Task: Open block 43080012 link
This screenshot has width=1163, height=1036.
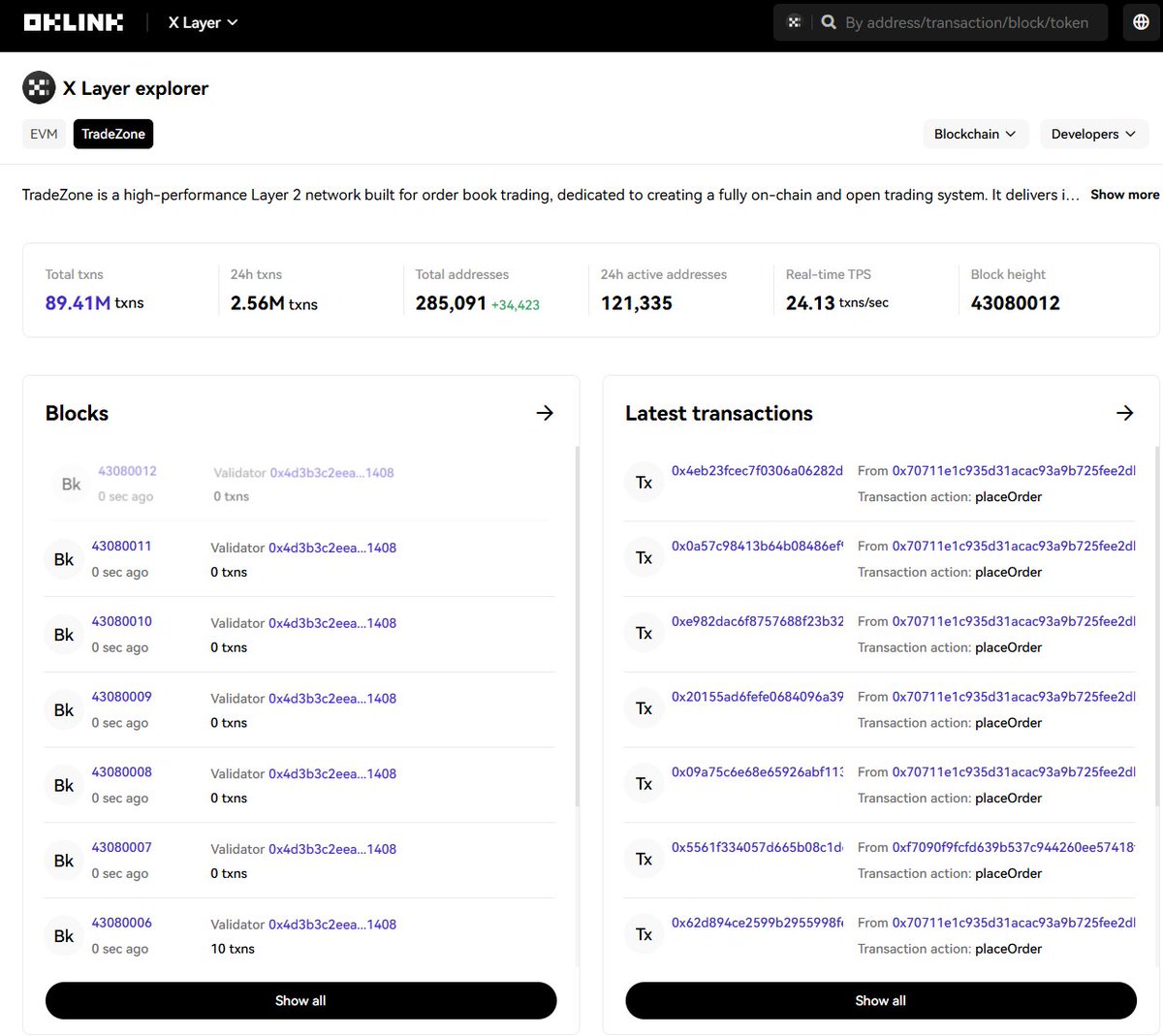Action: [127, 471]
